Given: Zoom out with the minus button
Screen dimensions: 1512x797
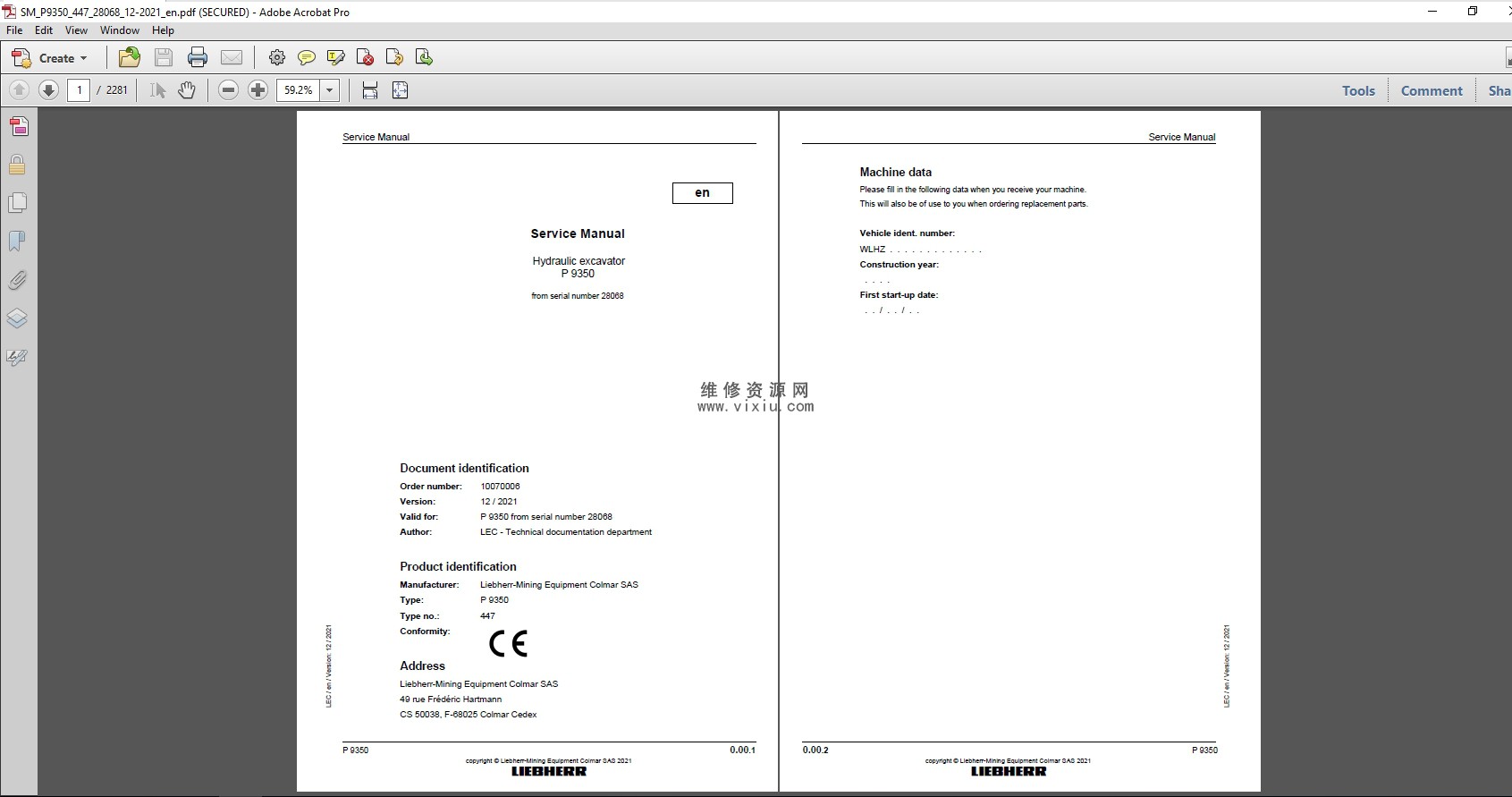Looking at the screenshot, I should coord(229,90).
